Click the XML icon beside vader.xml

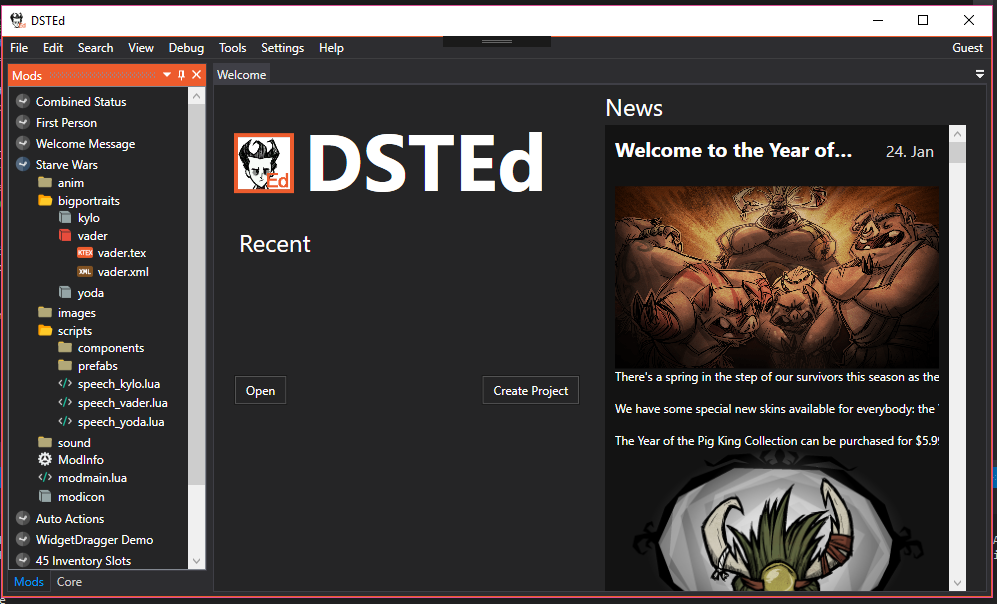tap(85, 272)
